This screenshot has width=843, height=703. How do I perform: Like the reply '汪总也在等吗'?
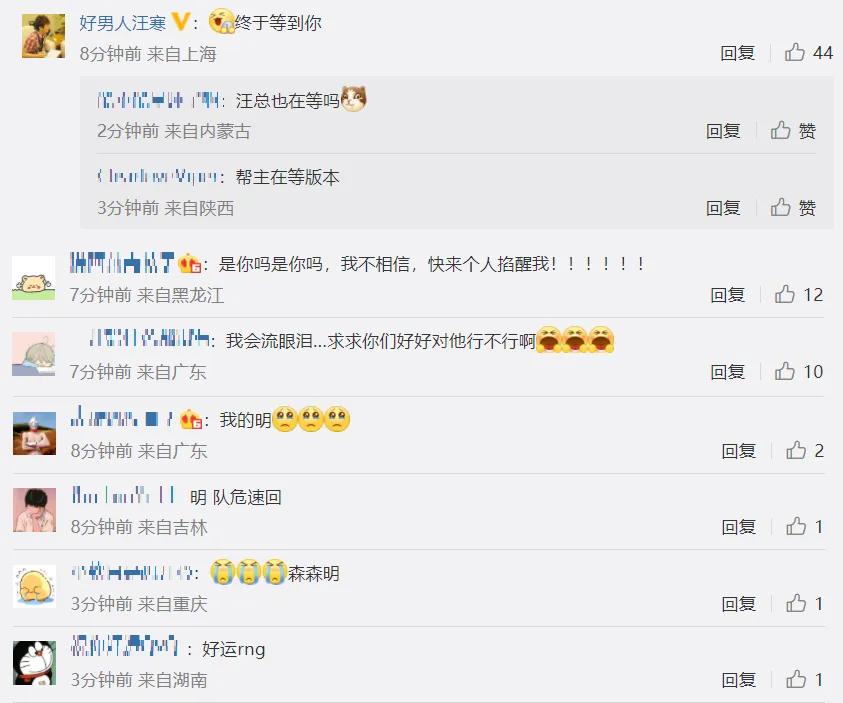(794, 131)
